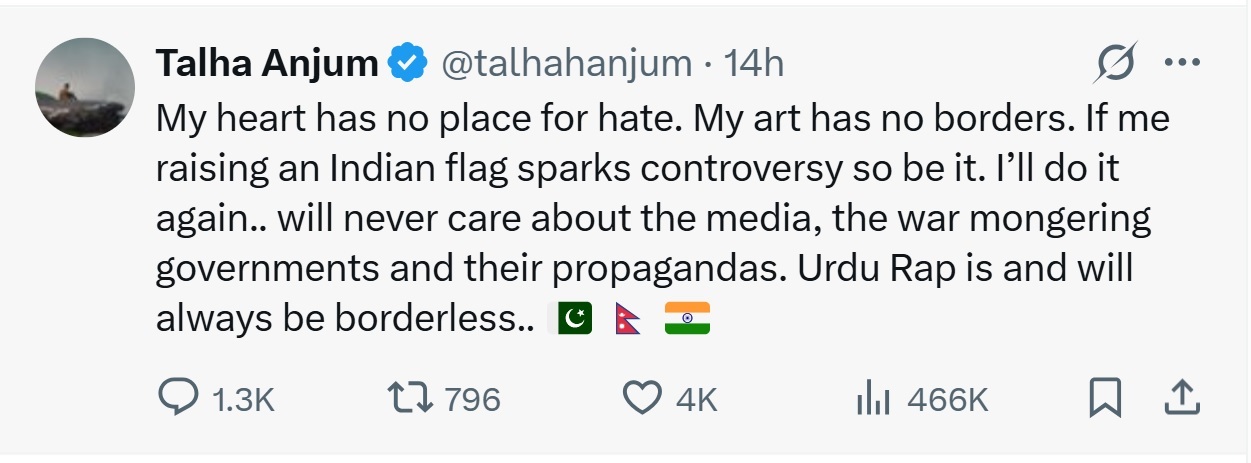1251x463 pixels.
Task: Like the tweet with the heart icon
Action: click(x=640, y=399)
